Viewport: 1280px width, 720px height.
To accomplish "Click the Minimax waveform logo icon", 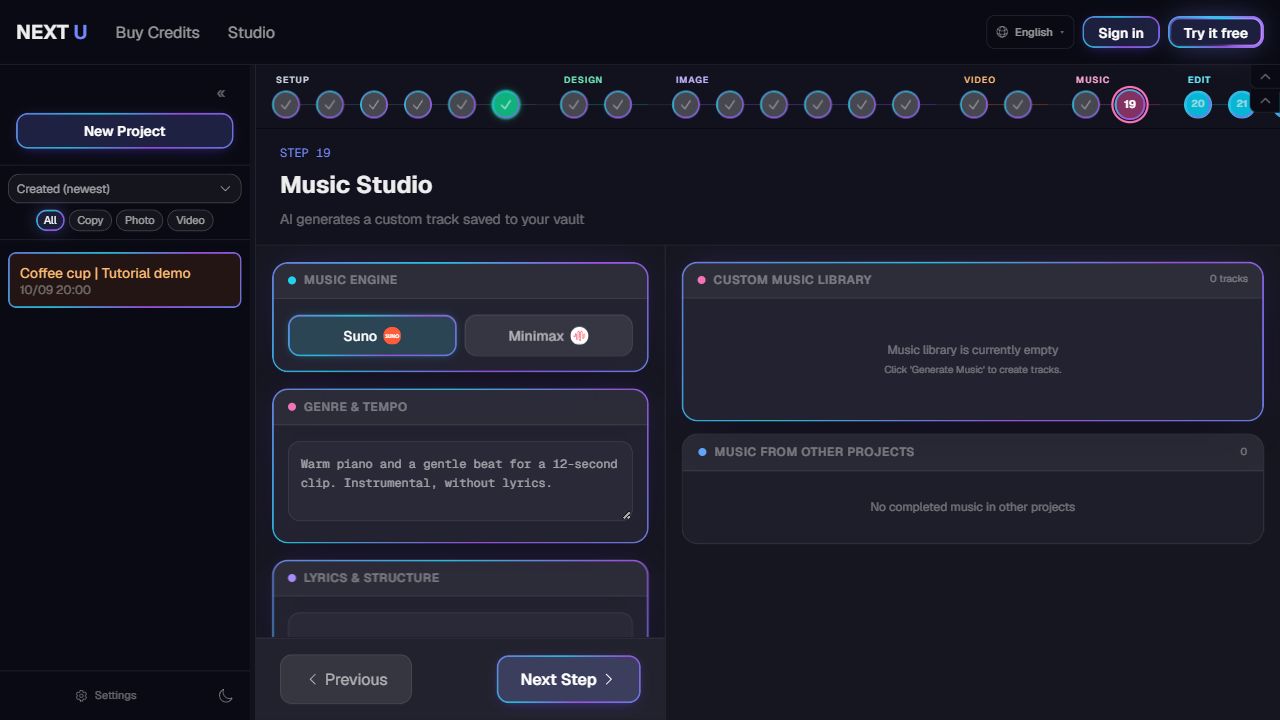I will click(579, 336).
